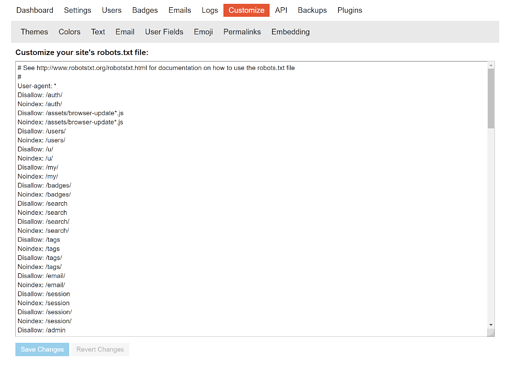Click the textarea scrollbar up arrow
The height and width of the screenshot is (371, 517).
[491, 65]
